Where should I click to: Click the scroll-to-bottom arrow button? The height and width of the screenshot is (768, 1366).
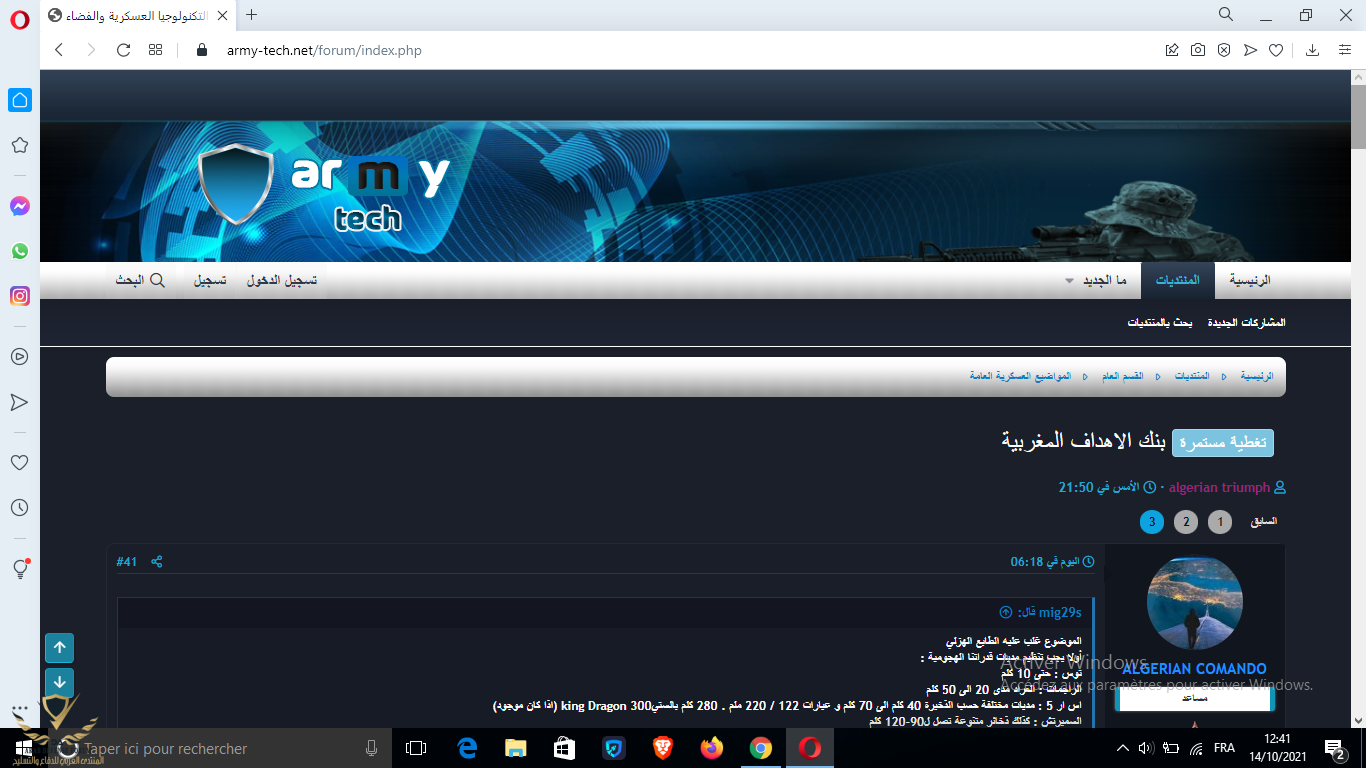click(59, 683)
